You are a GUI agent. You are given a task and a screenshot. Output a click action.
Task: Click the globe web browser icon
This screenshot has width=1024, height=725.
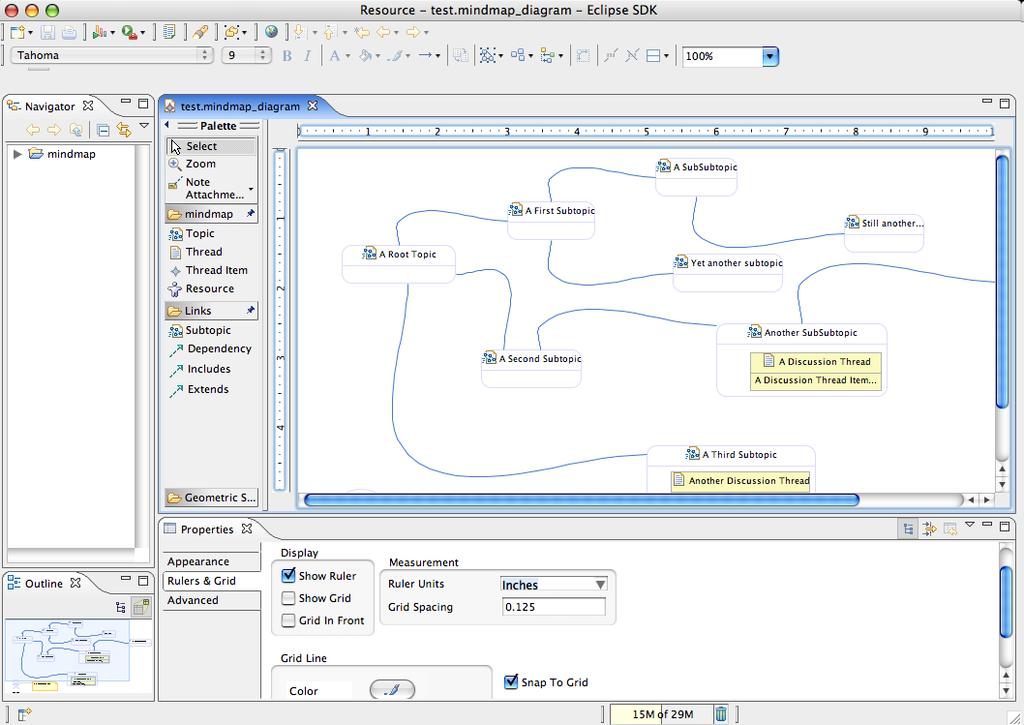point(271,31)
